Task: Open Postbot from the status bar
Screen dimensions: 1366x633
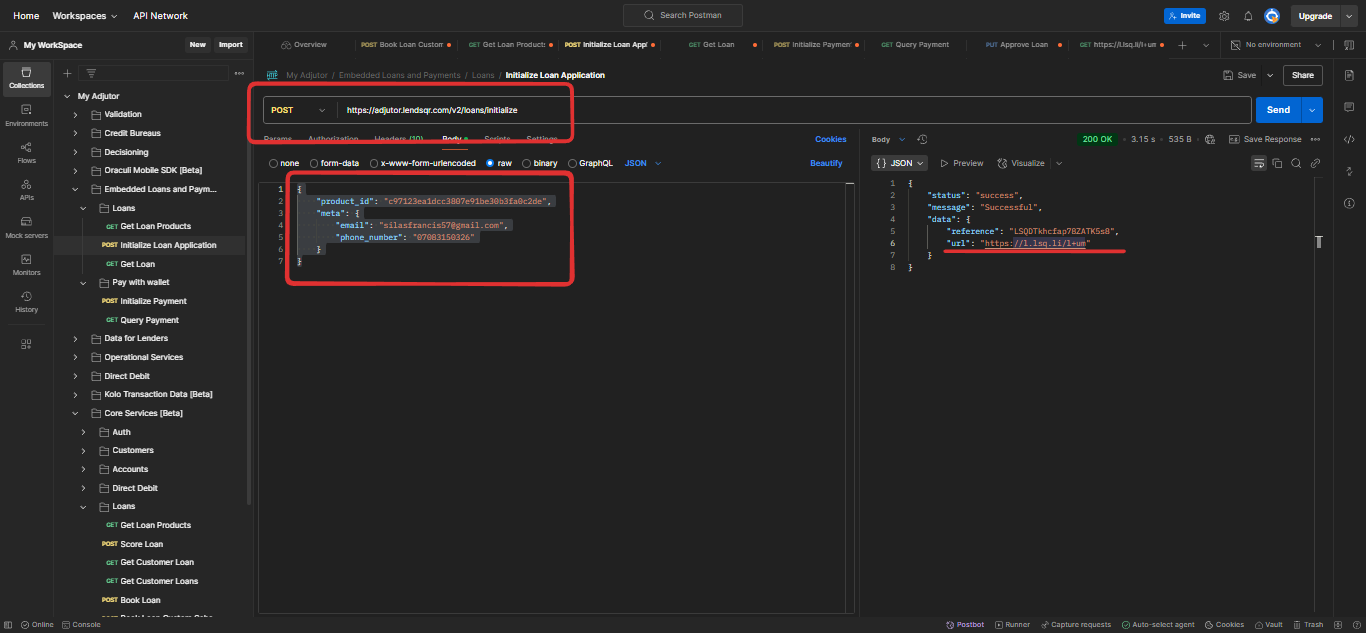Action: (964, 625)
